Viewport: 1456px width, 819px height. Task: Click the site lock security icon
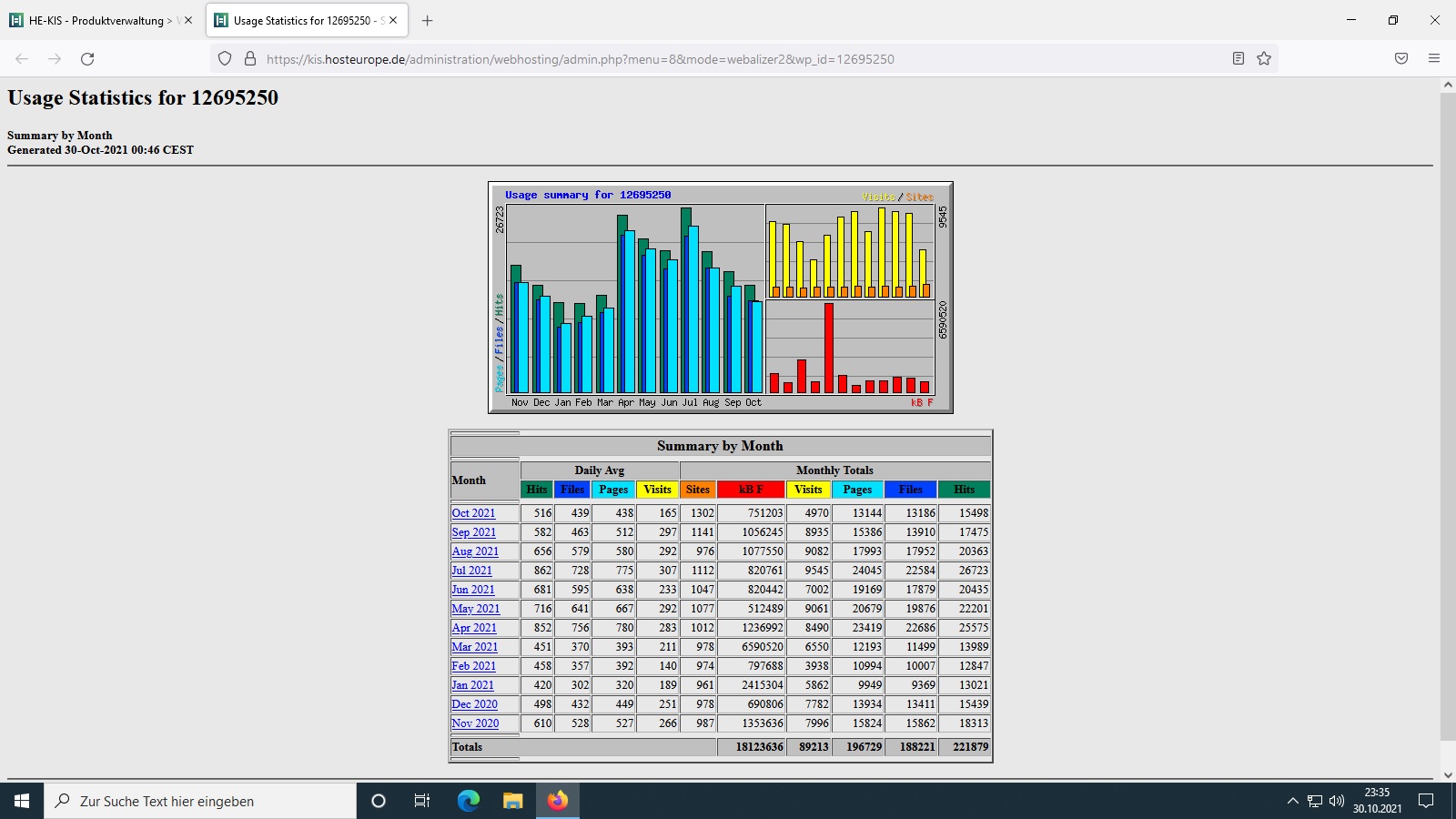(x=250, y=59)
